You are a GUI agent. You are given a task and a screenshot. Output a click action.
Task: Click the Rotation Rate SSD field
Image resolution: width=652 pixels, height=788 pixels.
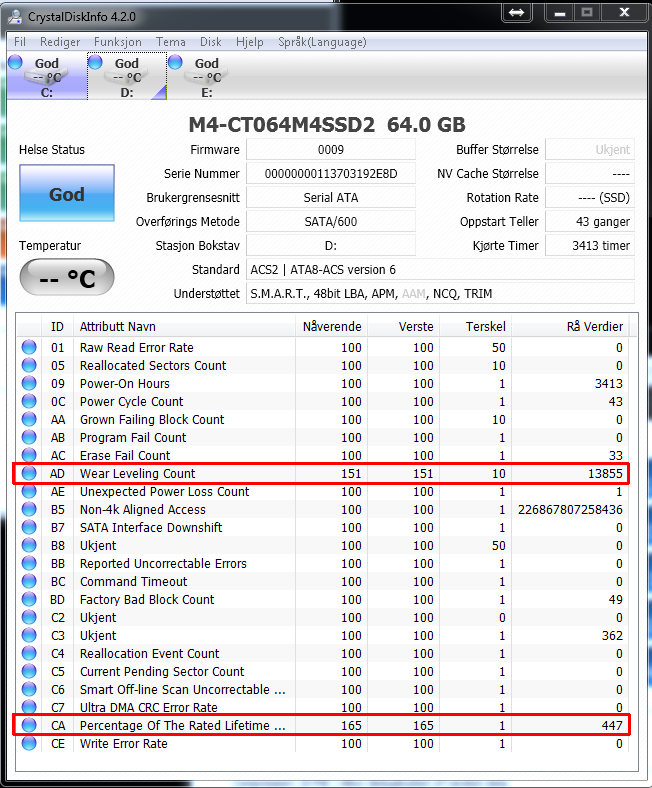590,198
